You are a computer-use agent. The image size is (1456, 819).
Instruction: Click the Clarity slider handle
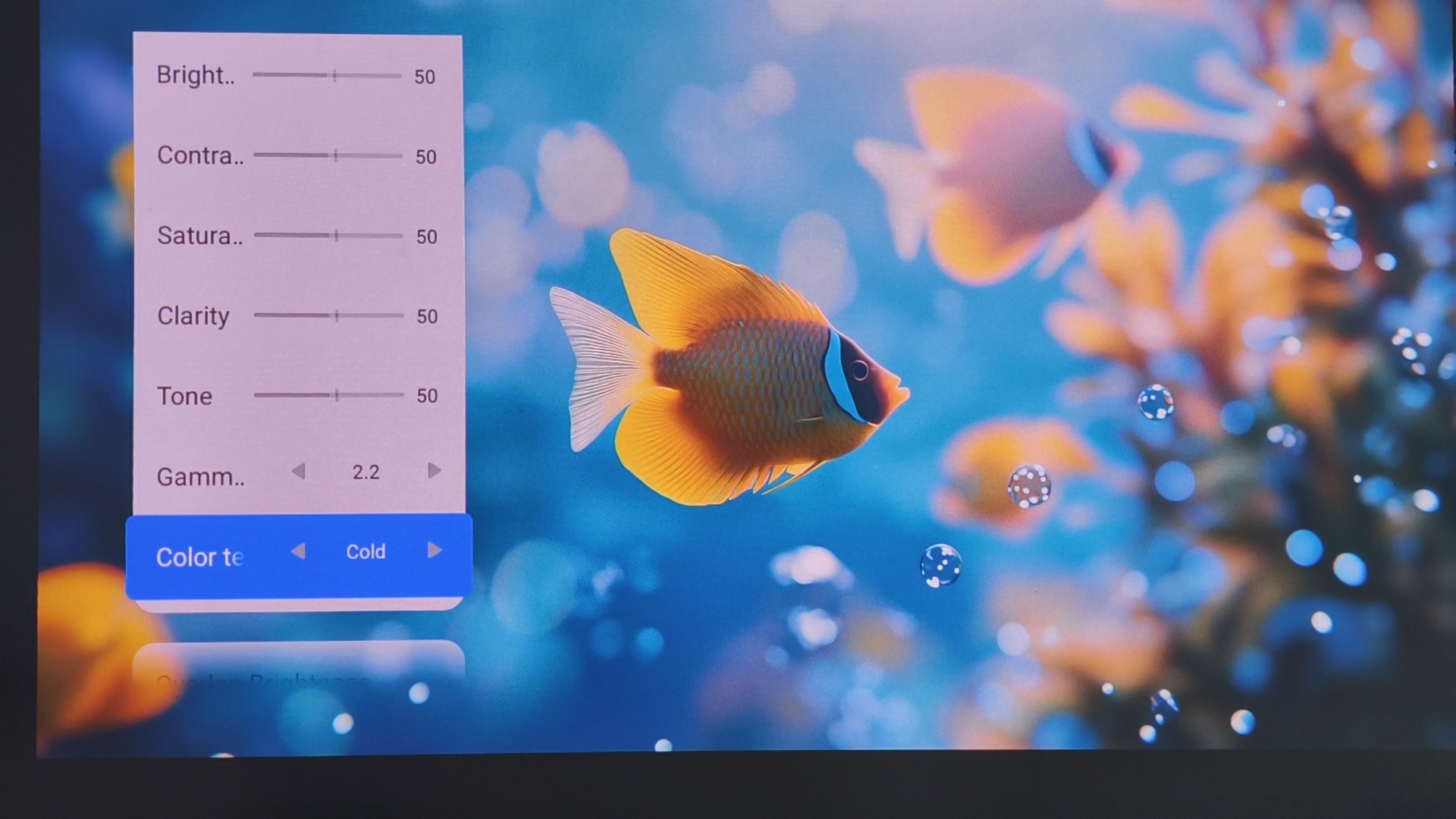click(x=337, y=315)
